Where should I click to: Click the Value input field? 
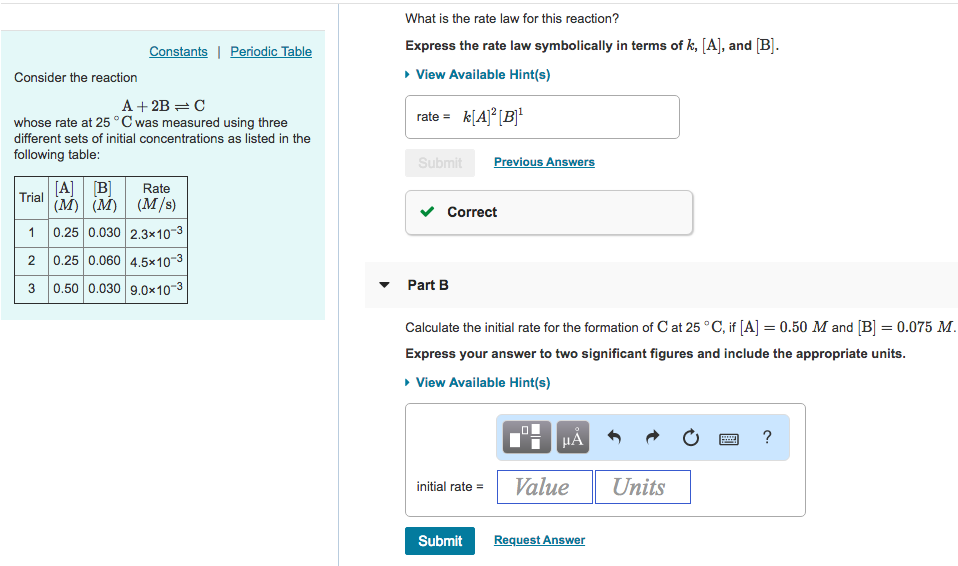[545, 487]
